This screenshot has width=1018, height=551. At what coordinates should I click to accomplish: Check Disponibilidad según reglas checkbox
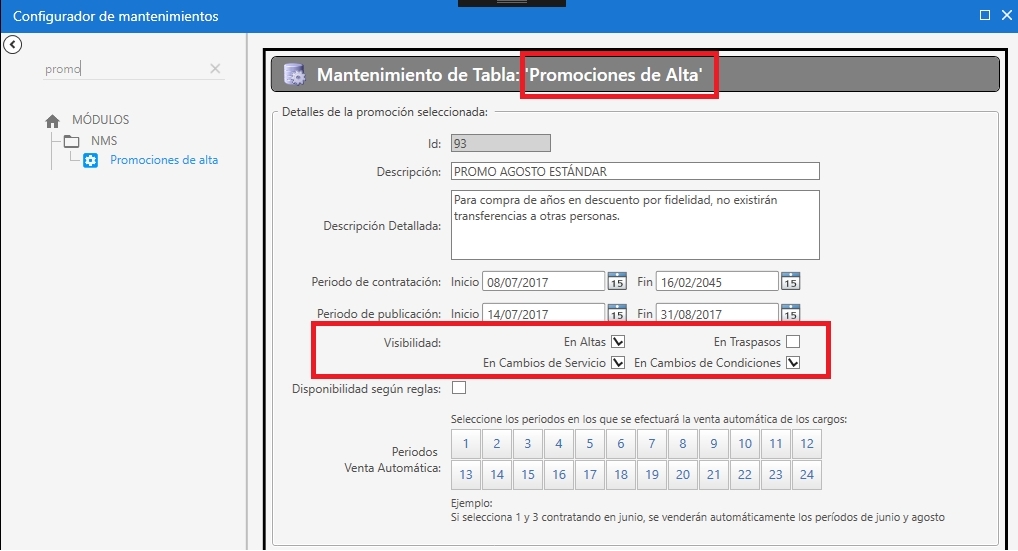click(x=459, y=388)
